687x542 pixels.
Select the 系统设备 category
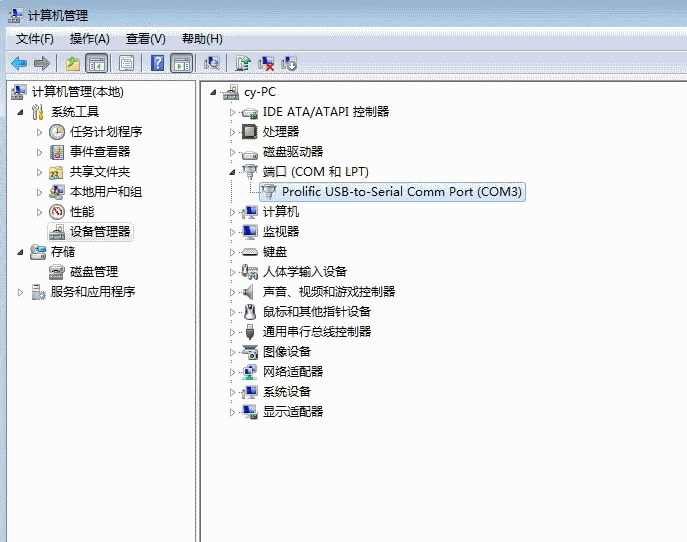(x=287, y=392)
